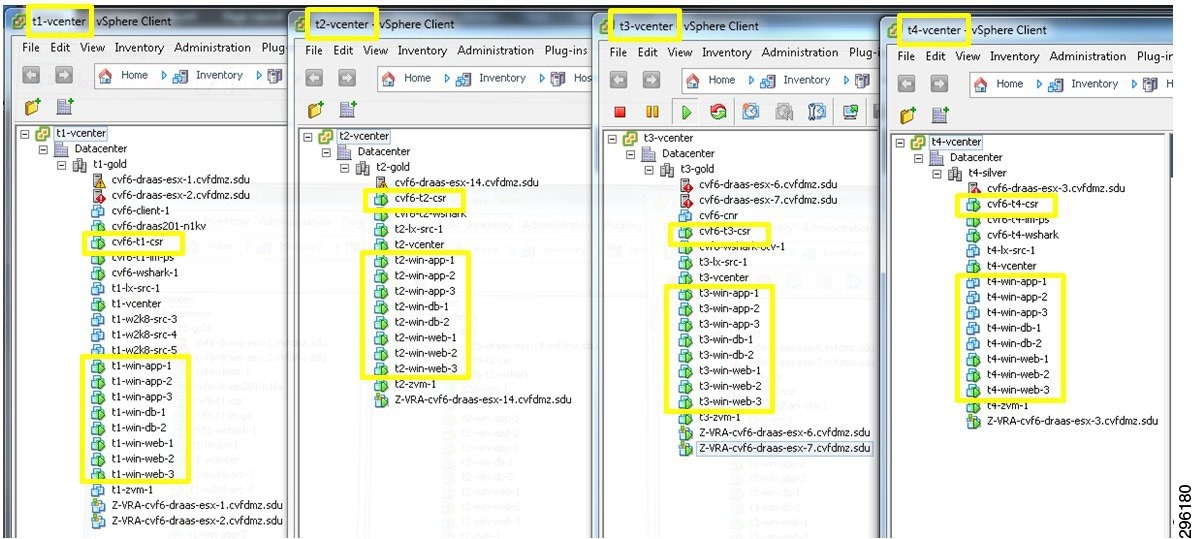This screenshot has height=539, width=1195.
Task: Select cvf6-t3-csr virtual machine
Action: 725,231
